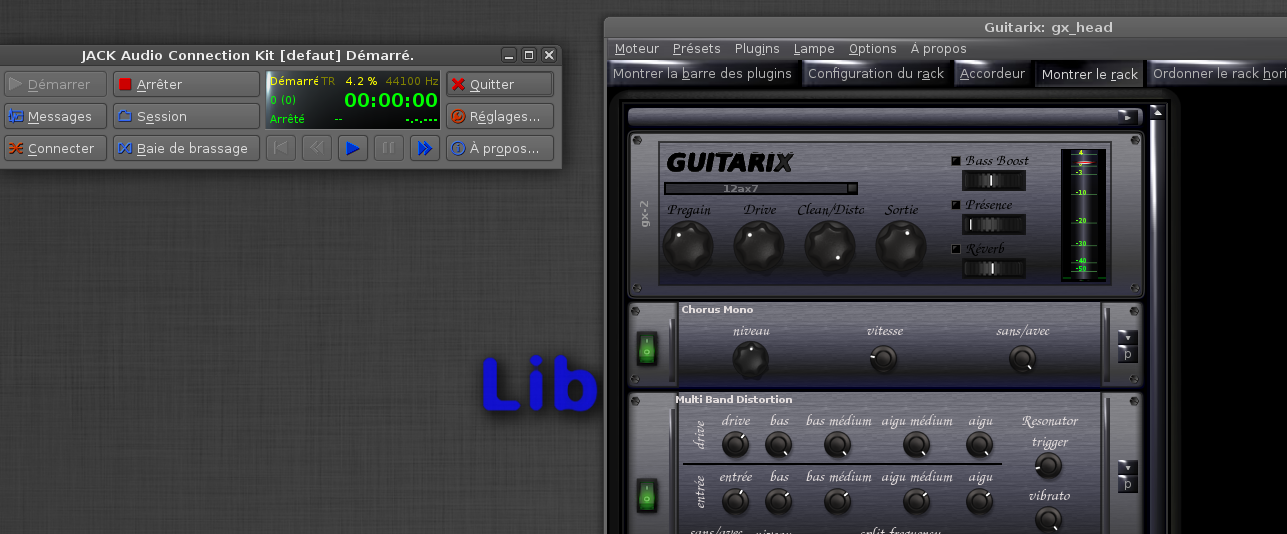Click the aigu knob in entrée row

pos(980,501)
